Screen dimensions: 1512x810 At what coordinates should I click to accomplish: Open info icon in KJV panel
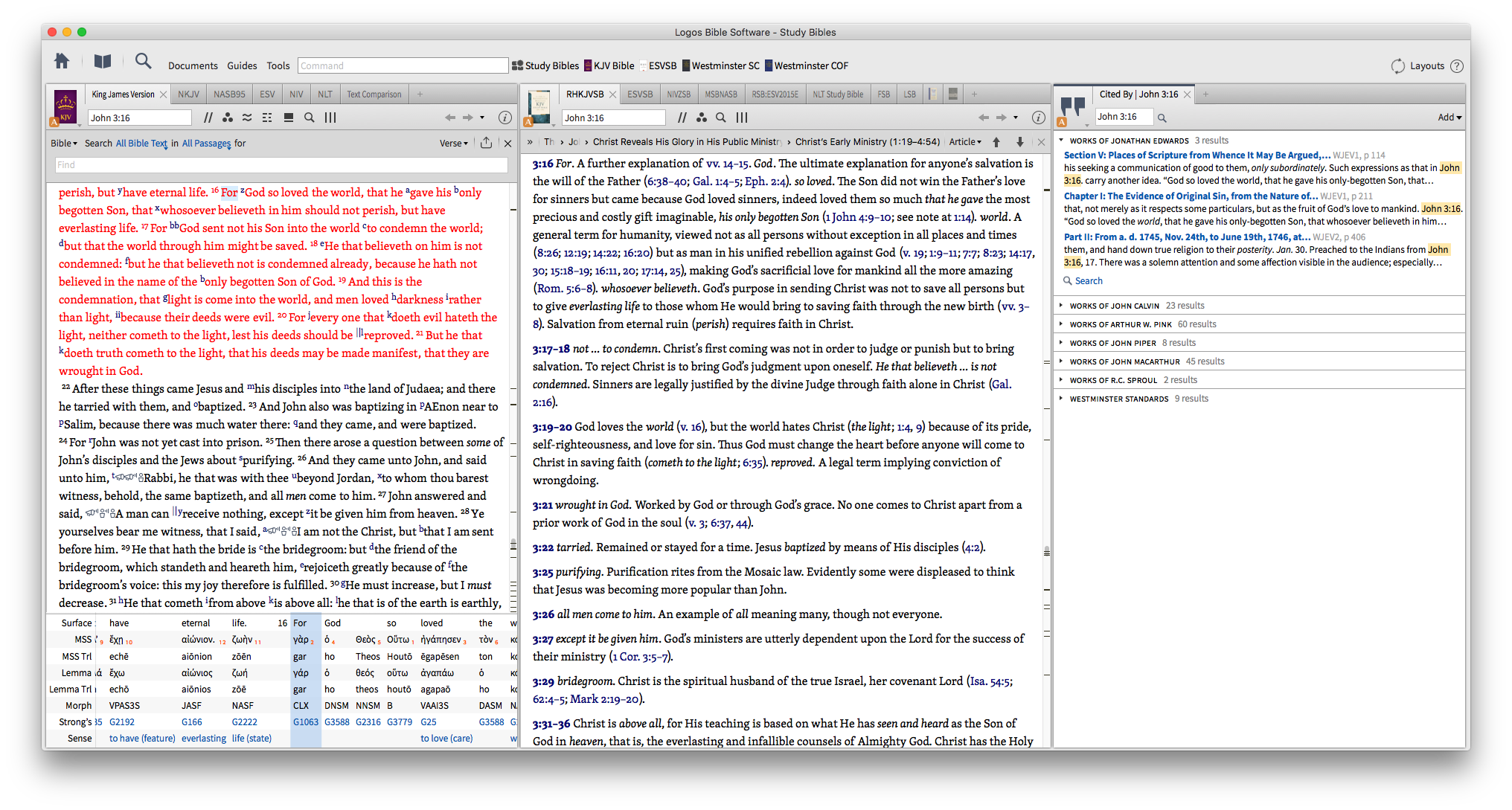click(x=504, y=118)
